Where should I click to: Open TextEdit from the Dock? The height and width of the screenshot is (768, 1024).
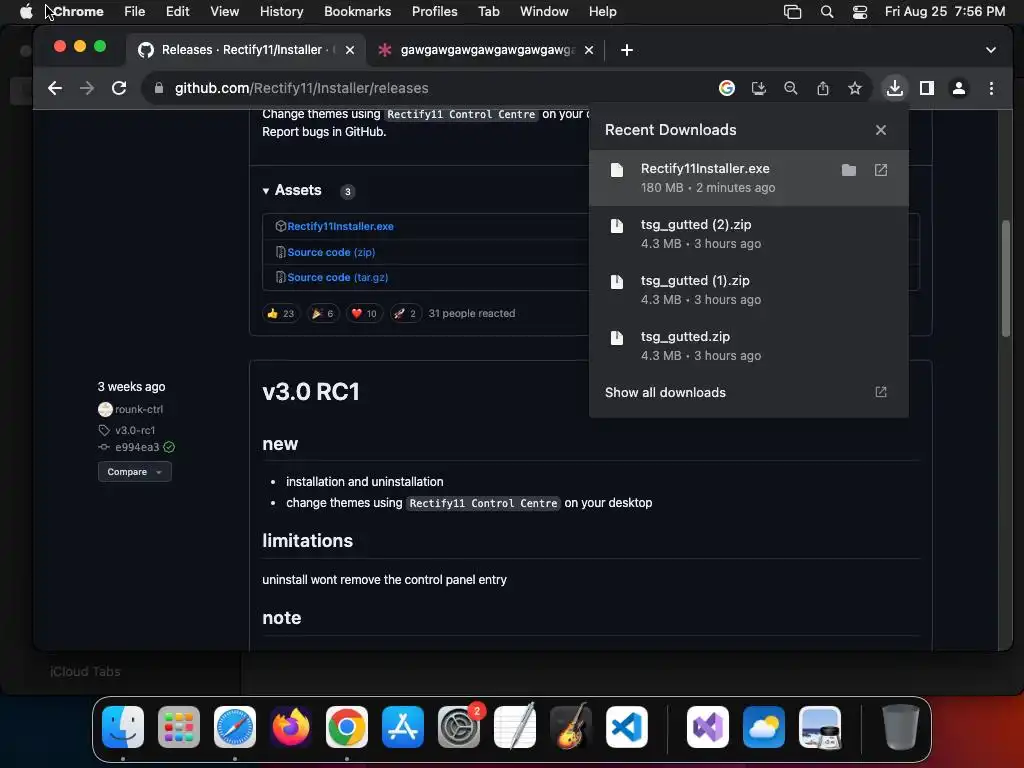coord(515,727)
